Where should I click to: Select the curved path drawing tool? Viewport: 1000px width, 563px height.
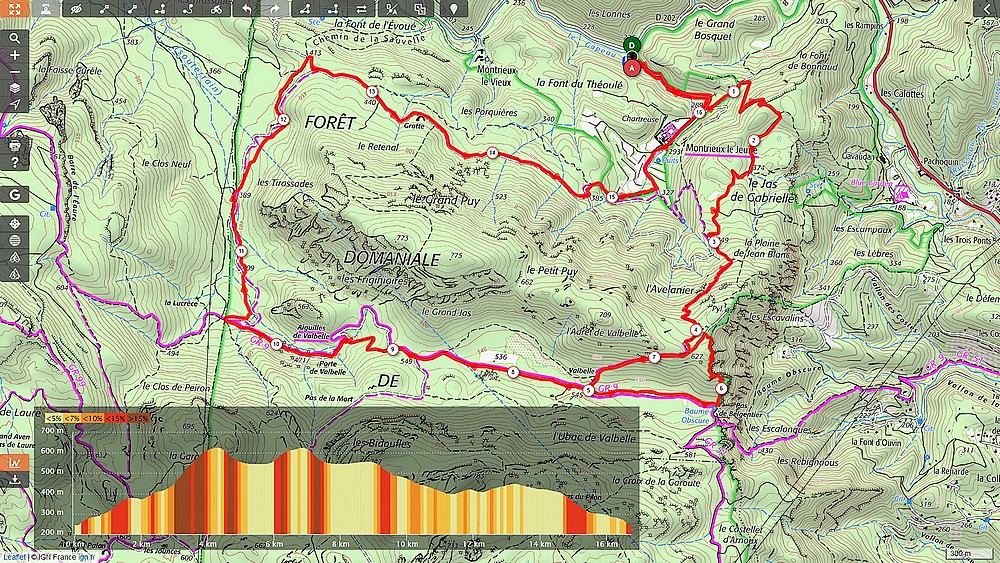click(x=188, y=8)
